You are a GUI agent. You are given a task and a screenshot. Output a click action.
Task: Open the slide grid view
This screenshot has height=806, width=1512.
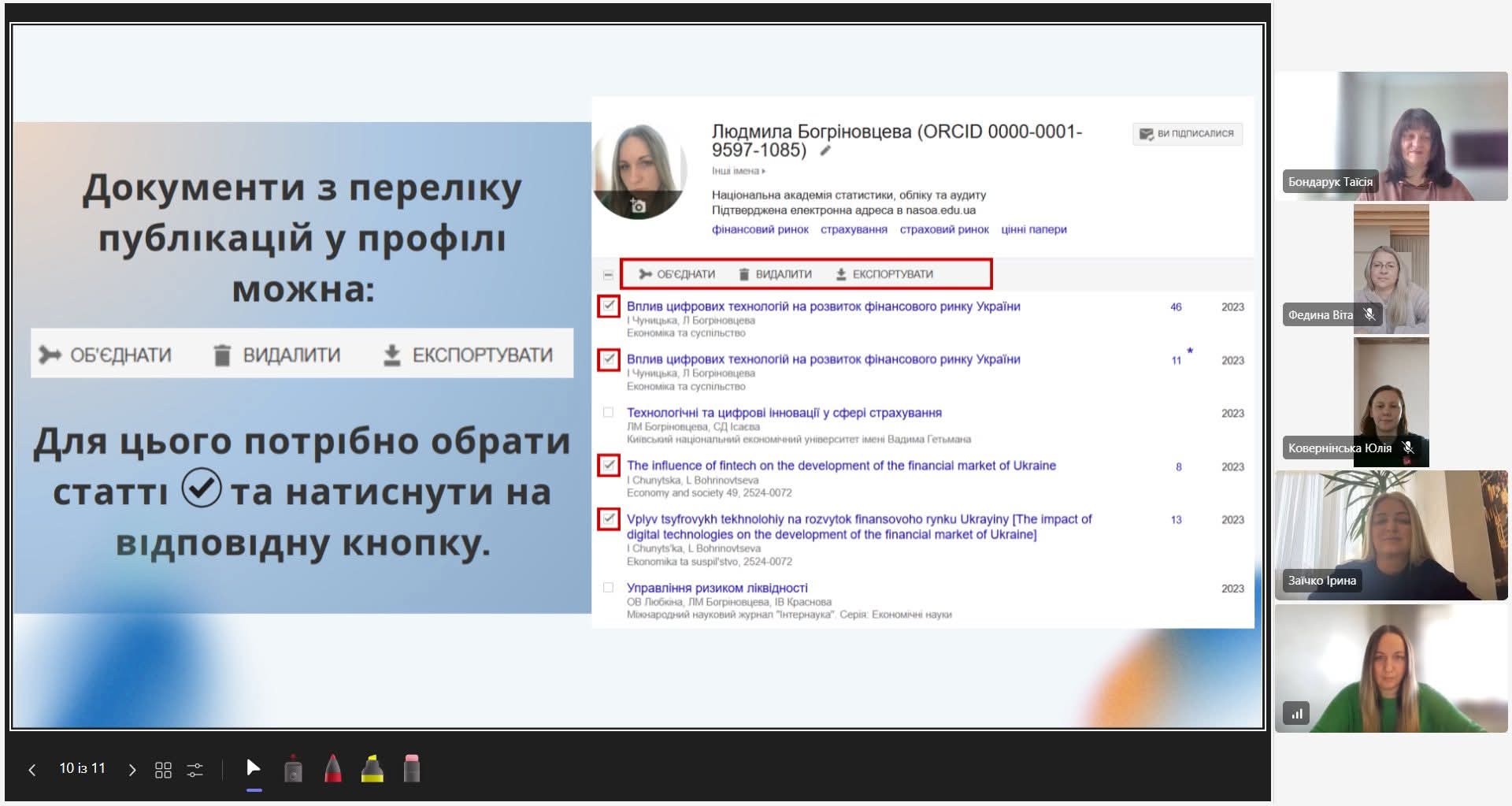[163, 770]
